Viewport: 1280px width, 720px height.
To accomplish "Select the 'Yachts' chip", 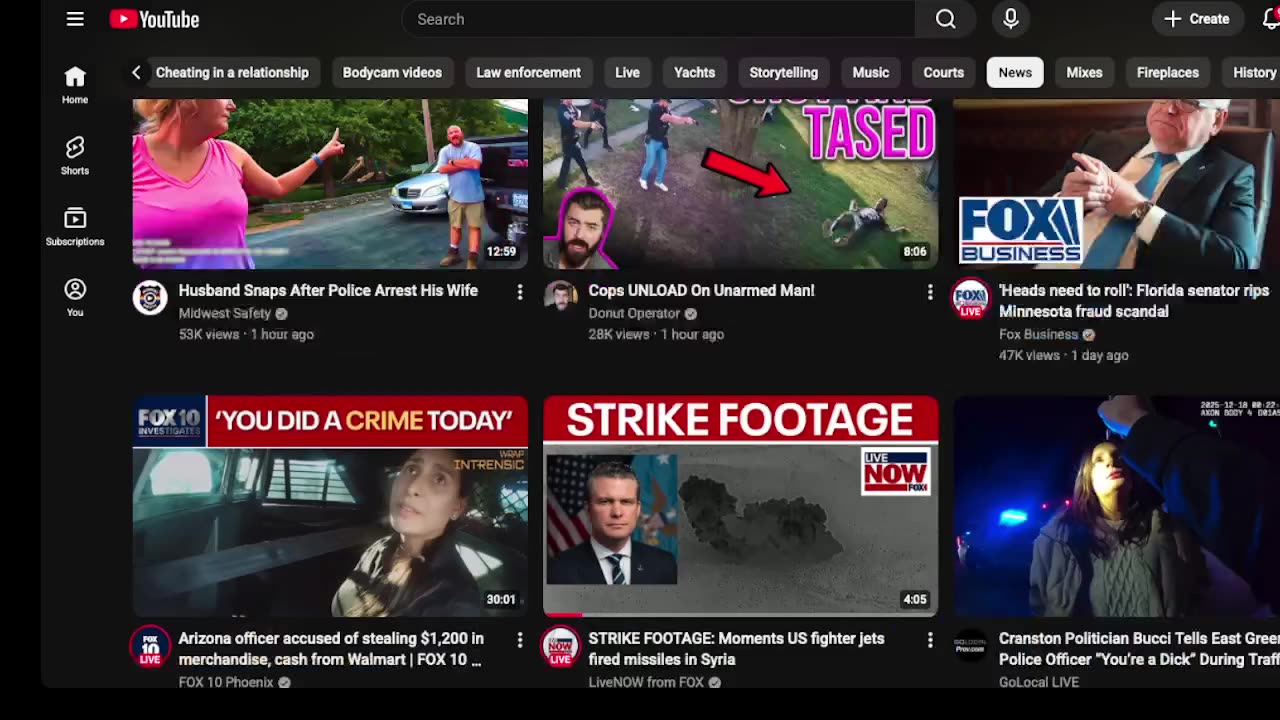I will pos(694,72).
